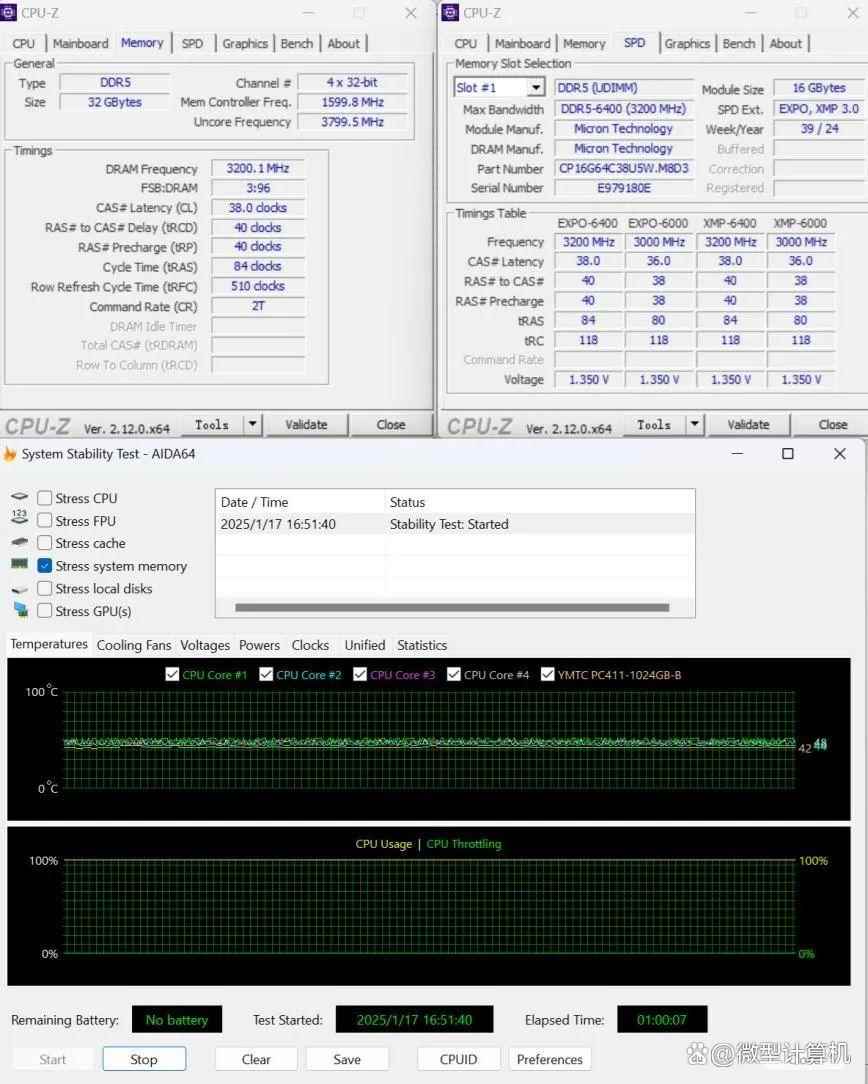Toggle CPU Core #3 temperature graph checkbox
The image size is (868, 1084).
pos(360,674)
